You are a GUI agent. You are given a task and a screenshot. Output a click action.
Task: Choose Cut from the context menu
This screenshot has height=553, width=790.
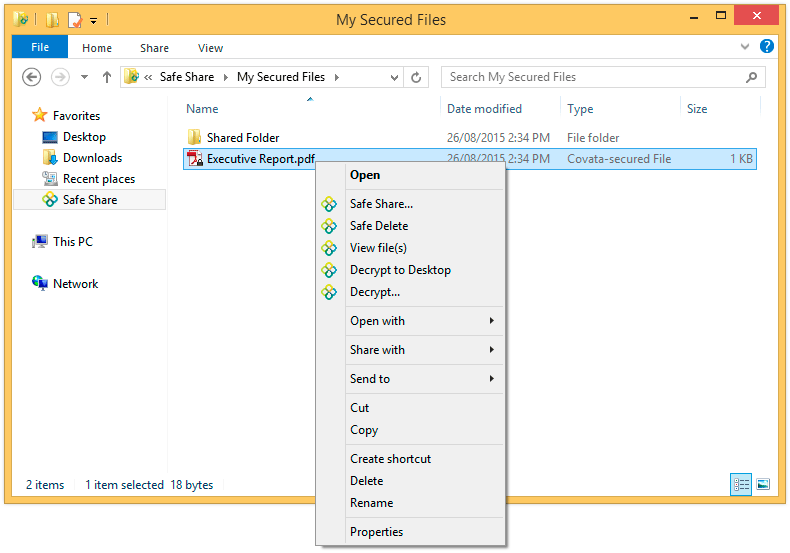(x=359, y=408)
